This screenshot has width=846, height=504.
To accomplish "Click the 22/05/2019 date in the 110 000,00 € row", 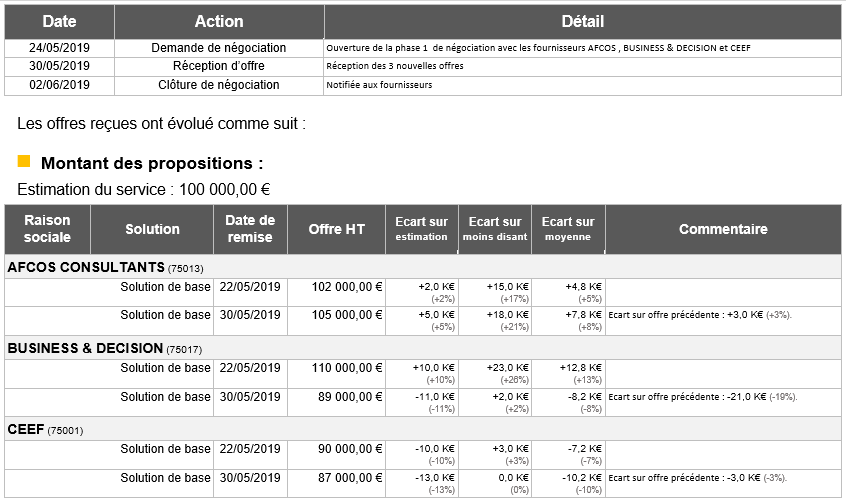I will pyautogui.click(x=250, y=368).
